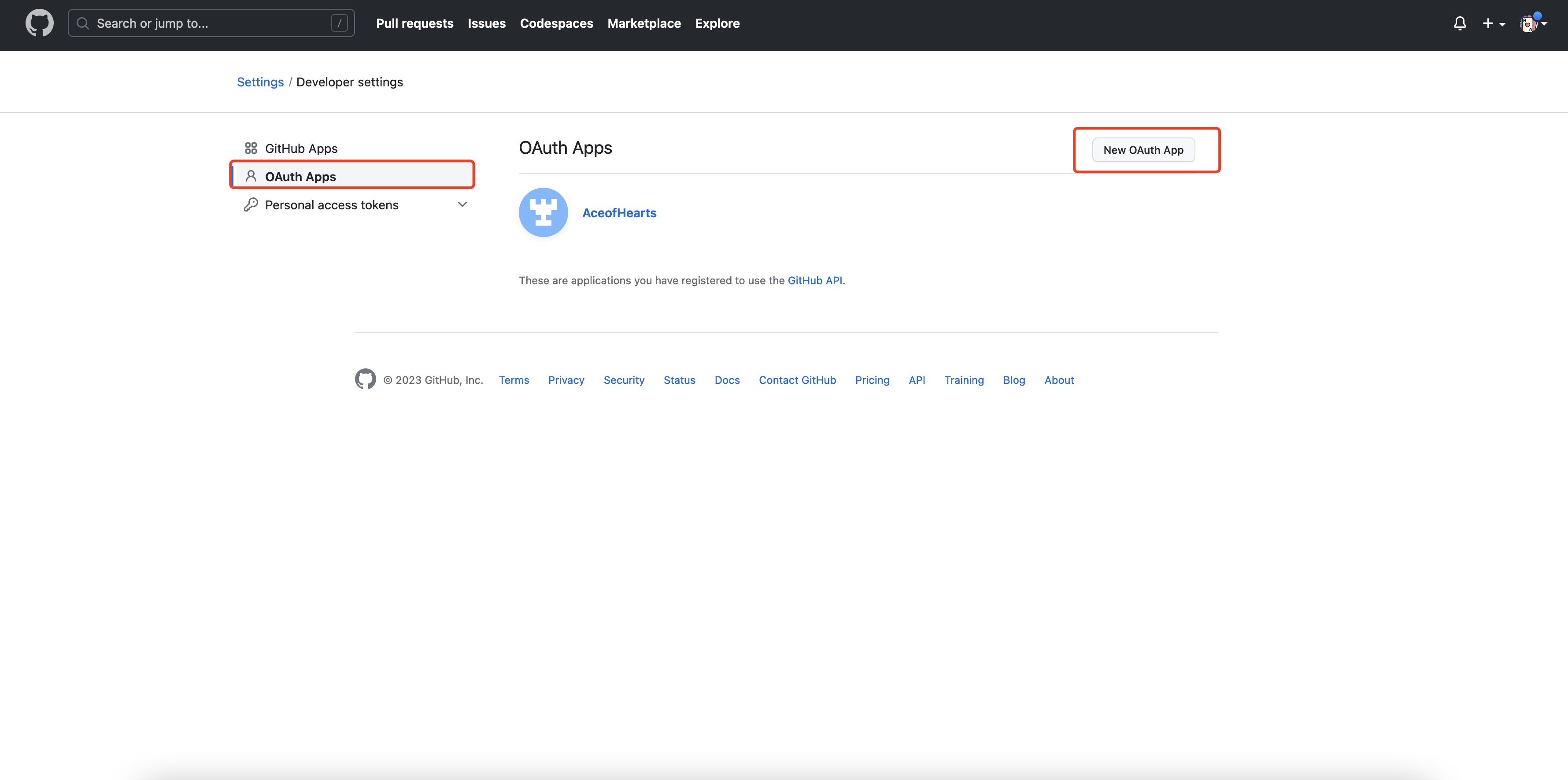This screenshot has width=1568, height=780.
Task: Click the AceofHearts app avatar icon
Action: pos(543,212)
